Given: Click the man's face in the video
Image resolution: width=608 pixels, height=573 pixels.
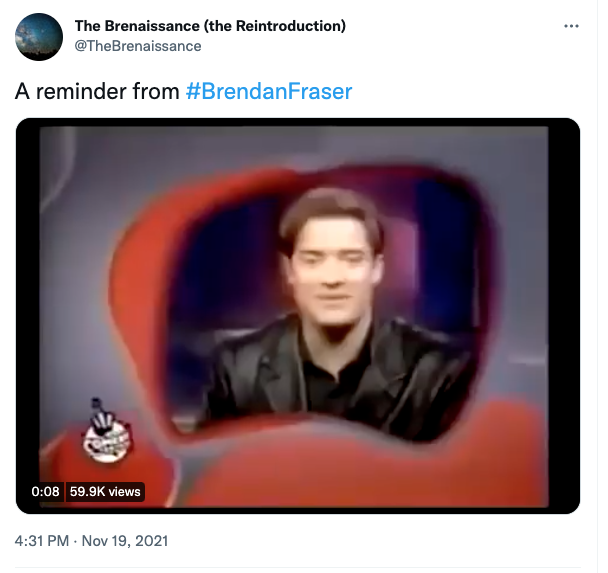Looking at the screenshot, I should (333, 271).
